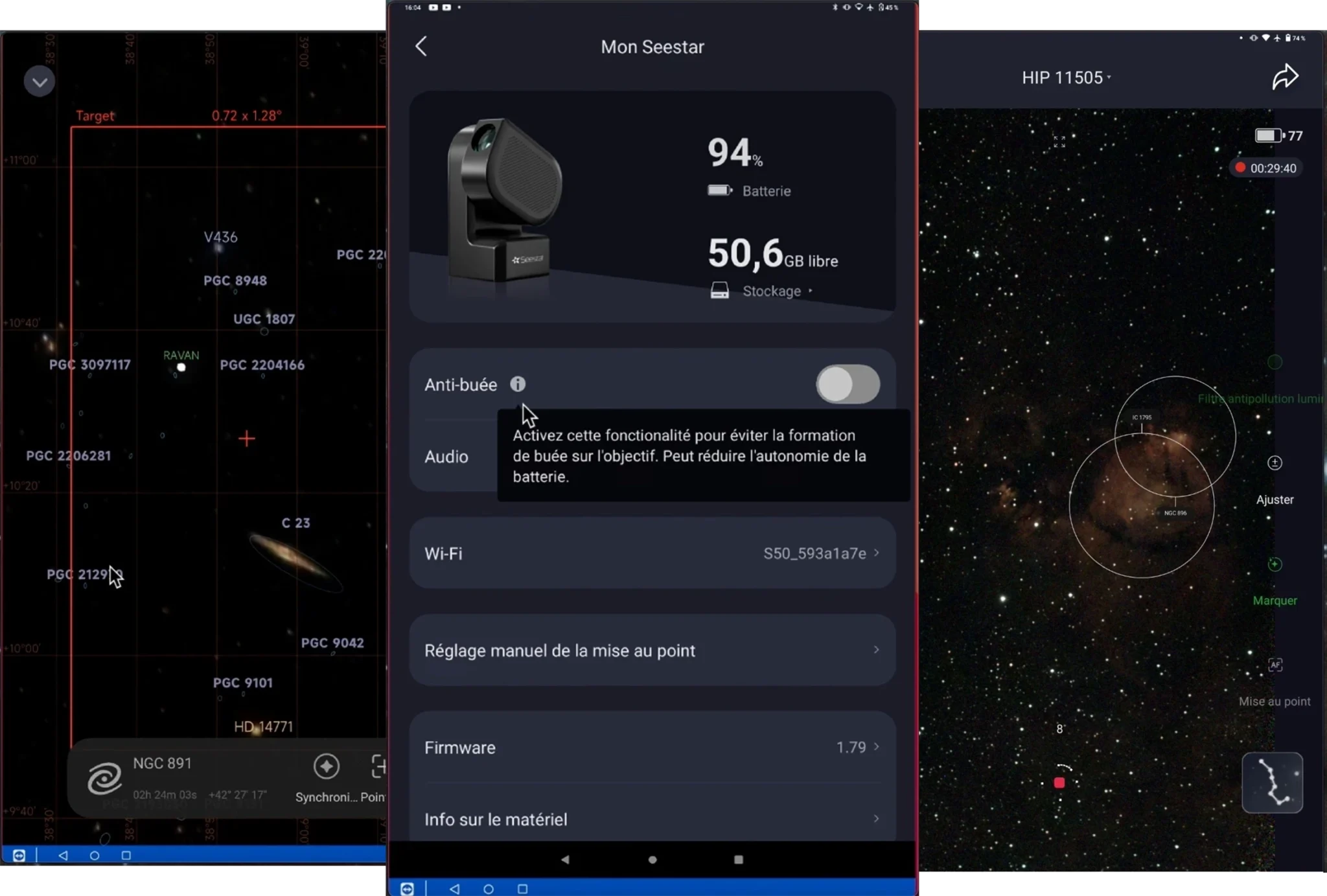Open Stockage storage details
Screen dimensions: 1327x896
(772, 291)
